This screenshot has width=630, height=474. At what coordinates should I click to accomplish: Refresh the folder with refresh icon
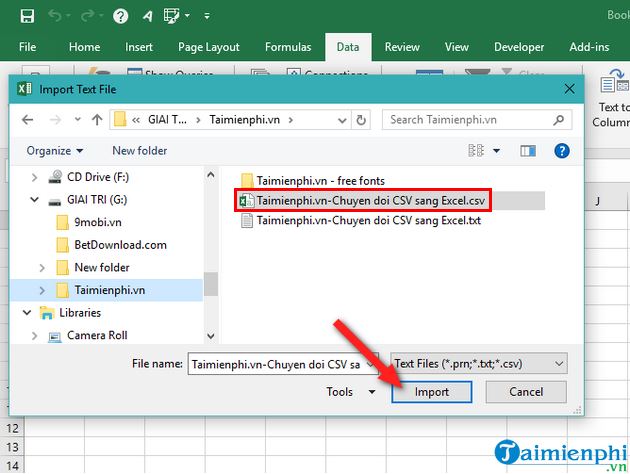[361, 120]
